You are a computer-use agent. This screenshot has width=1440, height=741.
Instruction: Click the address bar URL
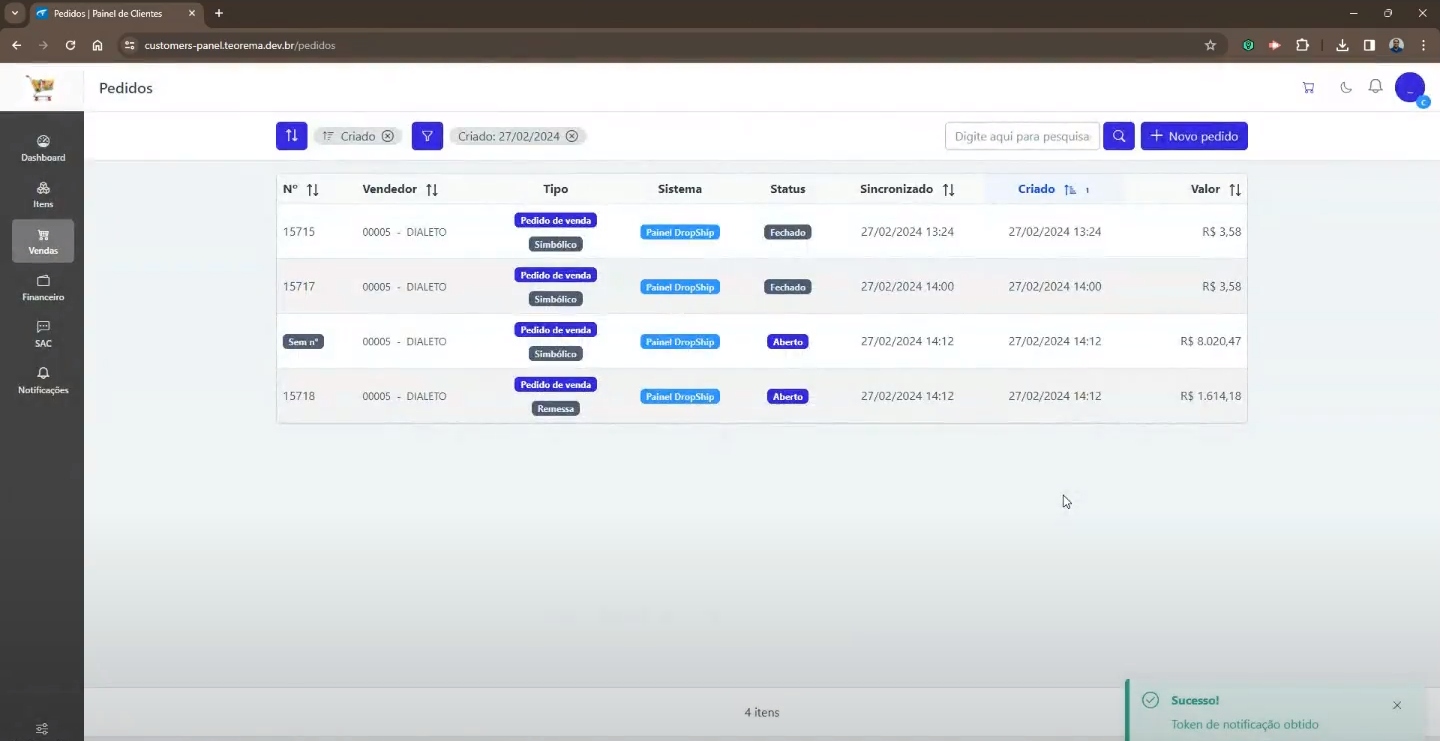(x=240, y=45)
